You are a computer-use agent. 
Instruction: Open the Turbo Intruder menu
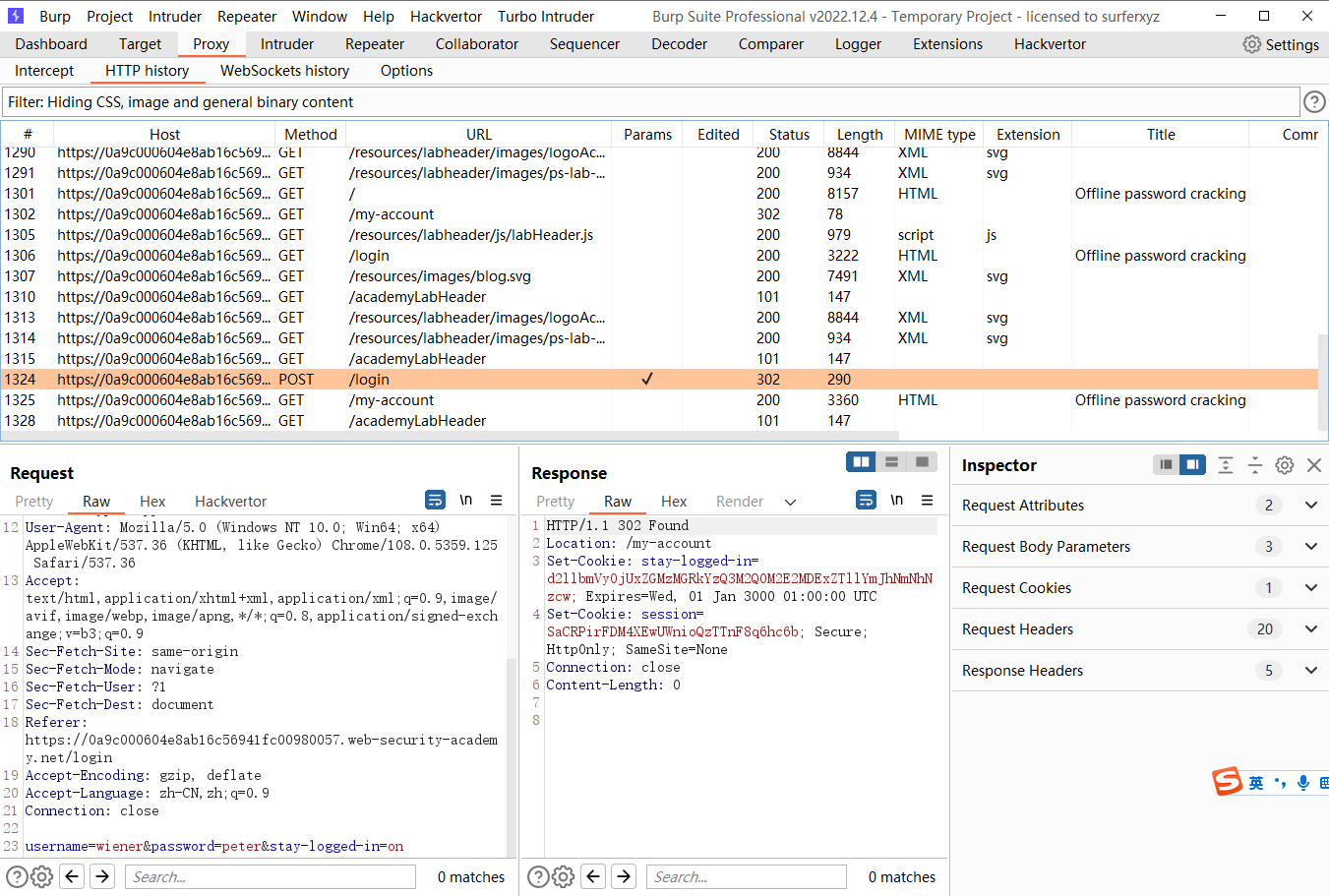click(x=546, y=17)
